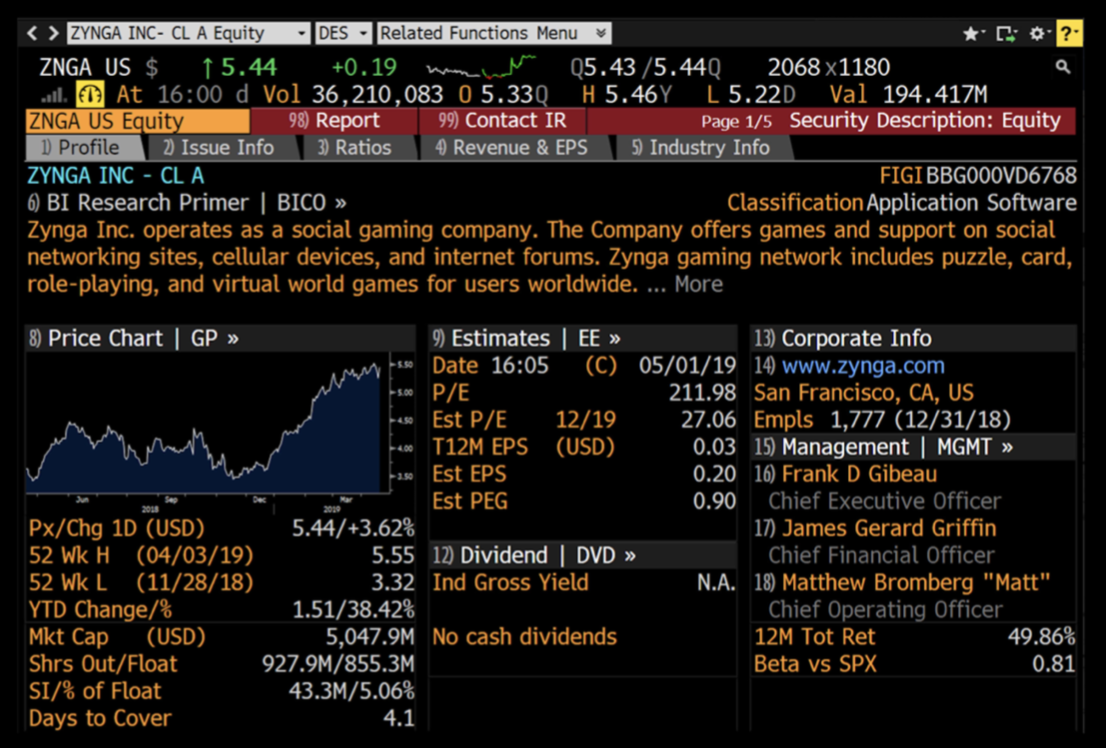Open the settings gear menu
Image resolution: width=1106 pixels, height=748 pixels.
(x=1038, y=33)
